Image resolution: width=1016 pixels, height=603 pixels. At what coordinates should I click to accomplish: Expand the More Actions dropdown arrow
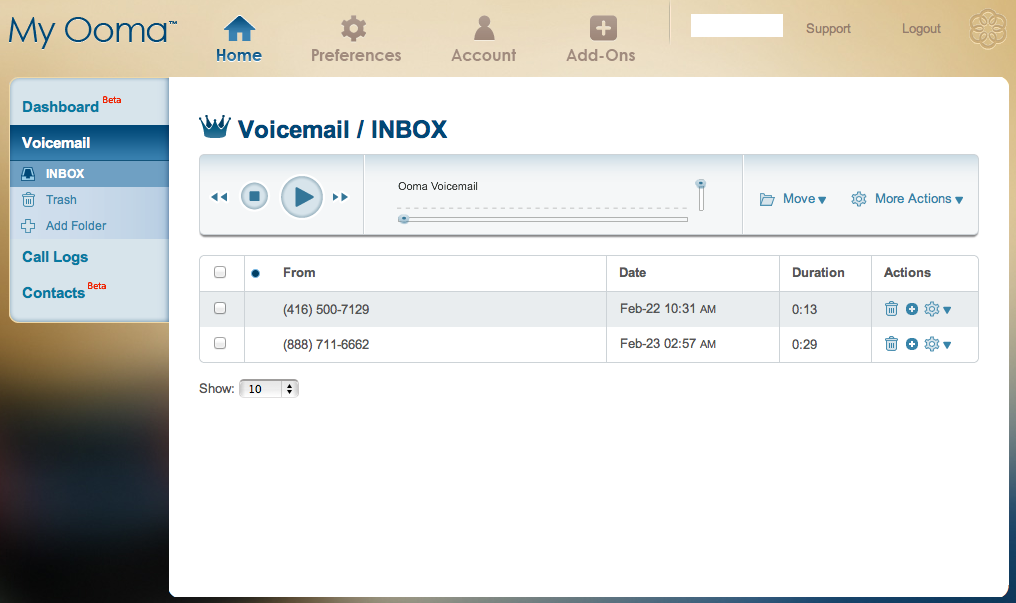(959, 200)
